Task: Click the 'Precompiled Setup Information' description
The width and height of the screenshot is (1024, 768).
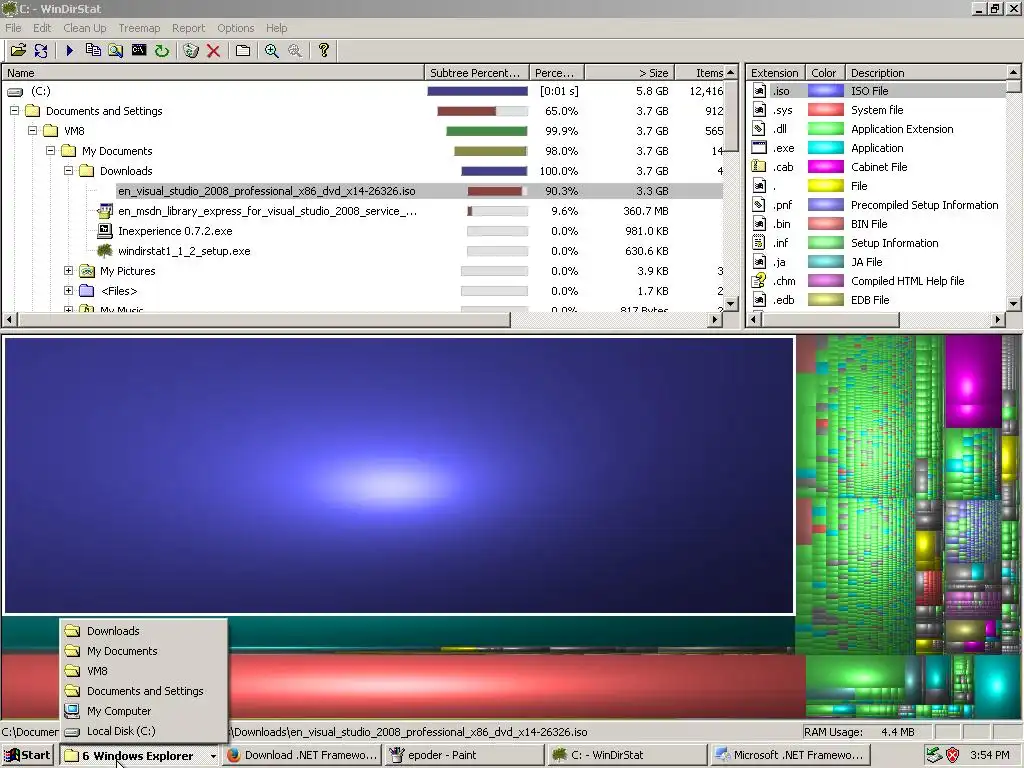Action: [x=924, y=205]
